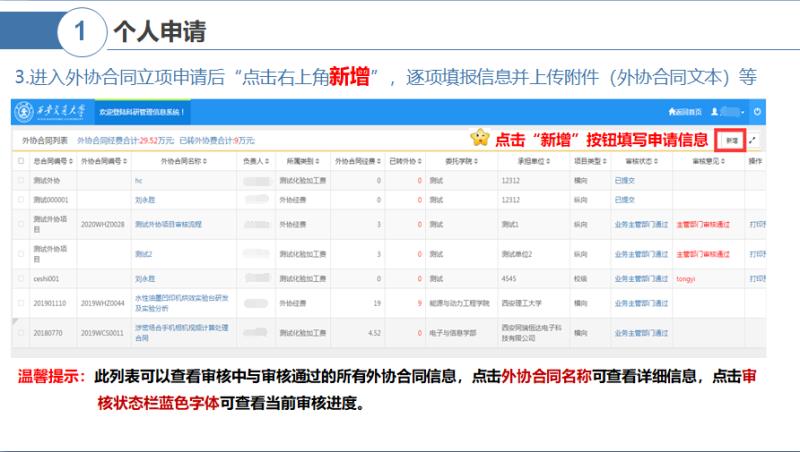800x452 pixels.
Task: Open the user account dropdown
Action: click(x=730, y=111)
